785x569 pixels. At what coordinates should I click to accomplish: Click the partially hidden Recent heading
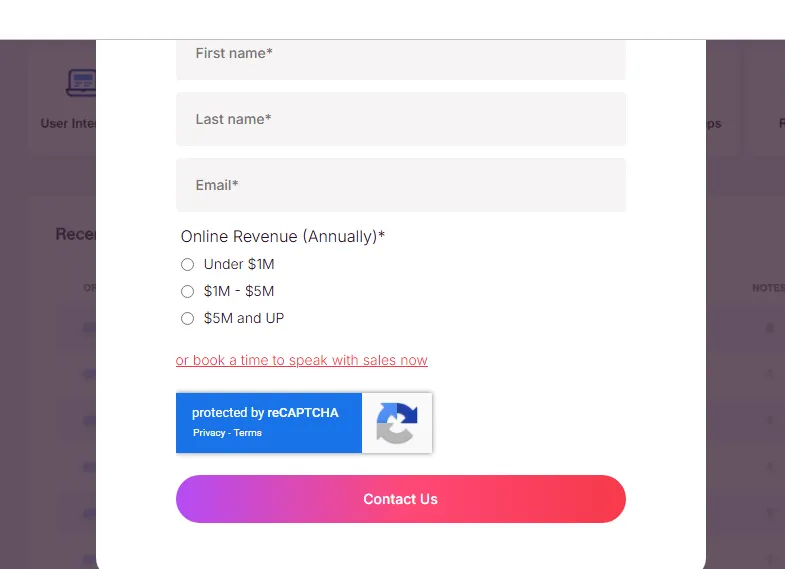pyautogui.click(x=75, y=234)
